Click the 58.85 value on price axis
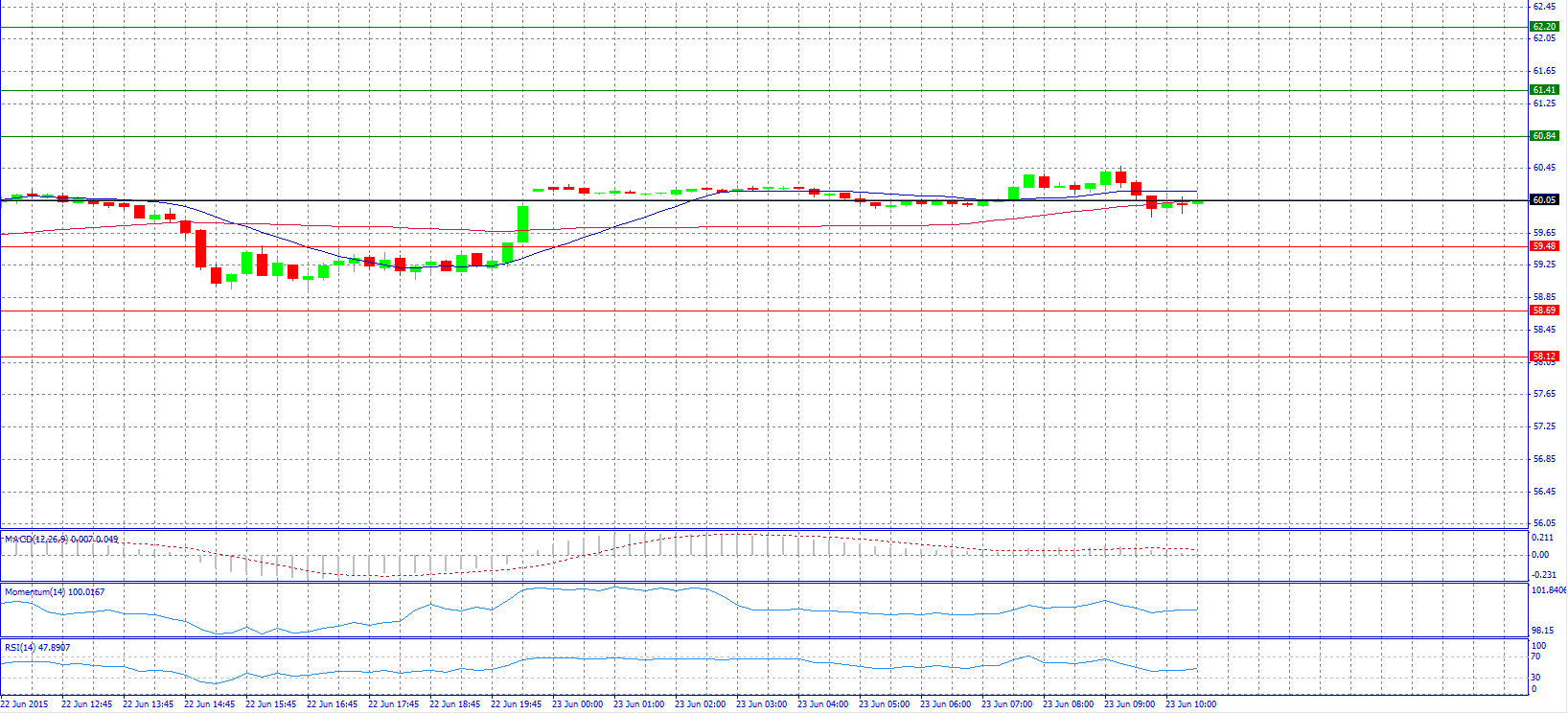The height and width of the screenshot is (714, 1568). (x=1544, y=297)
